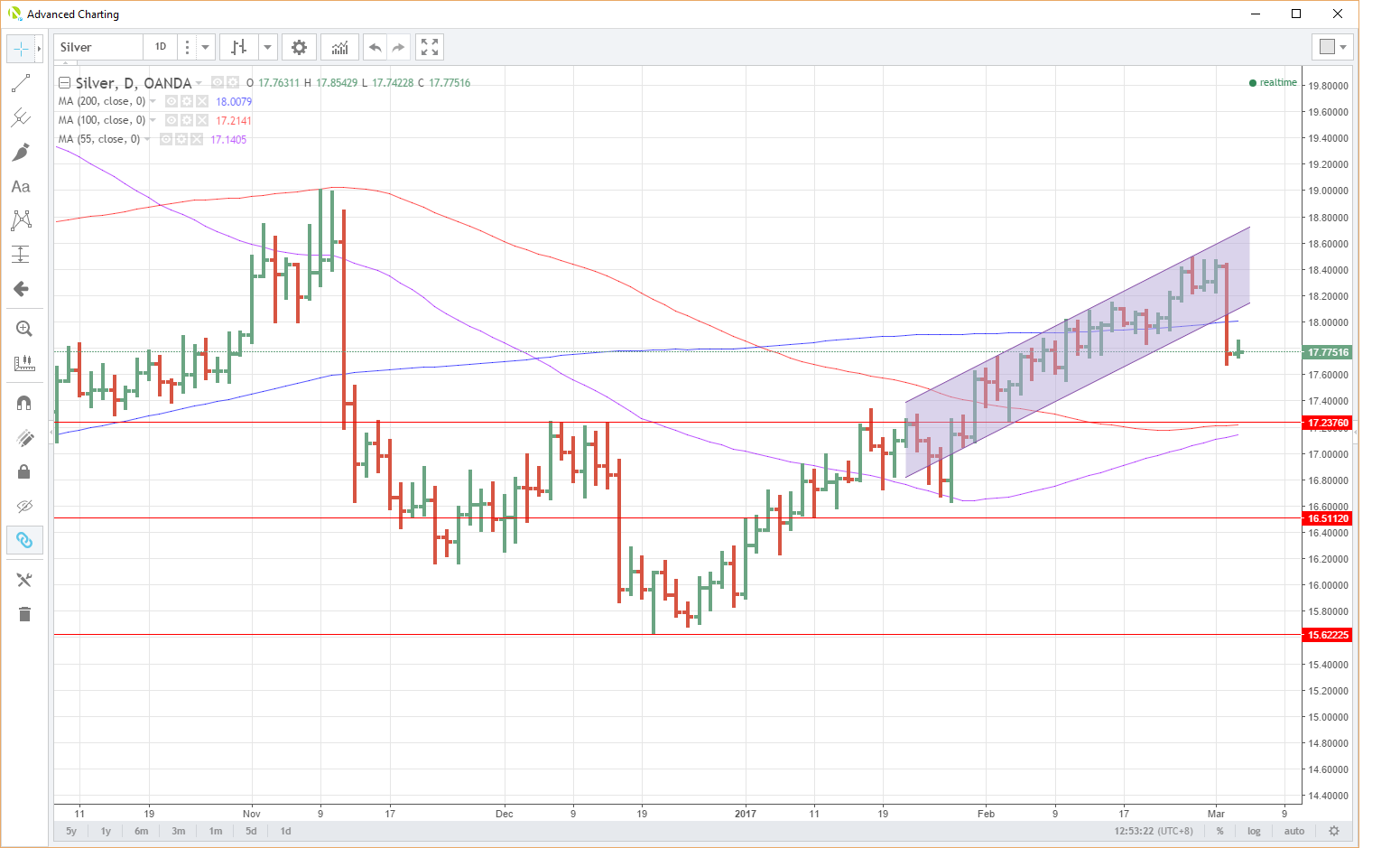Select the Aa text annotation tool
The width and height of the screenshot is (1400, 848).
pyautogui.click(x=21, y=186)
